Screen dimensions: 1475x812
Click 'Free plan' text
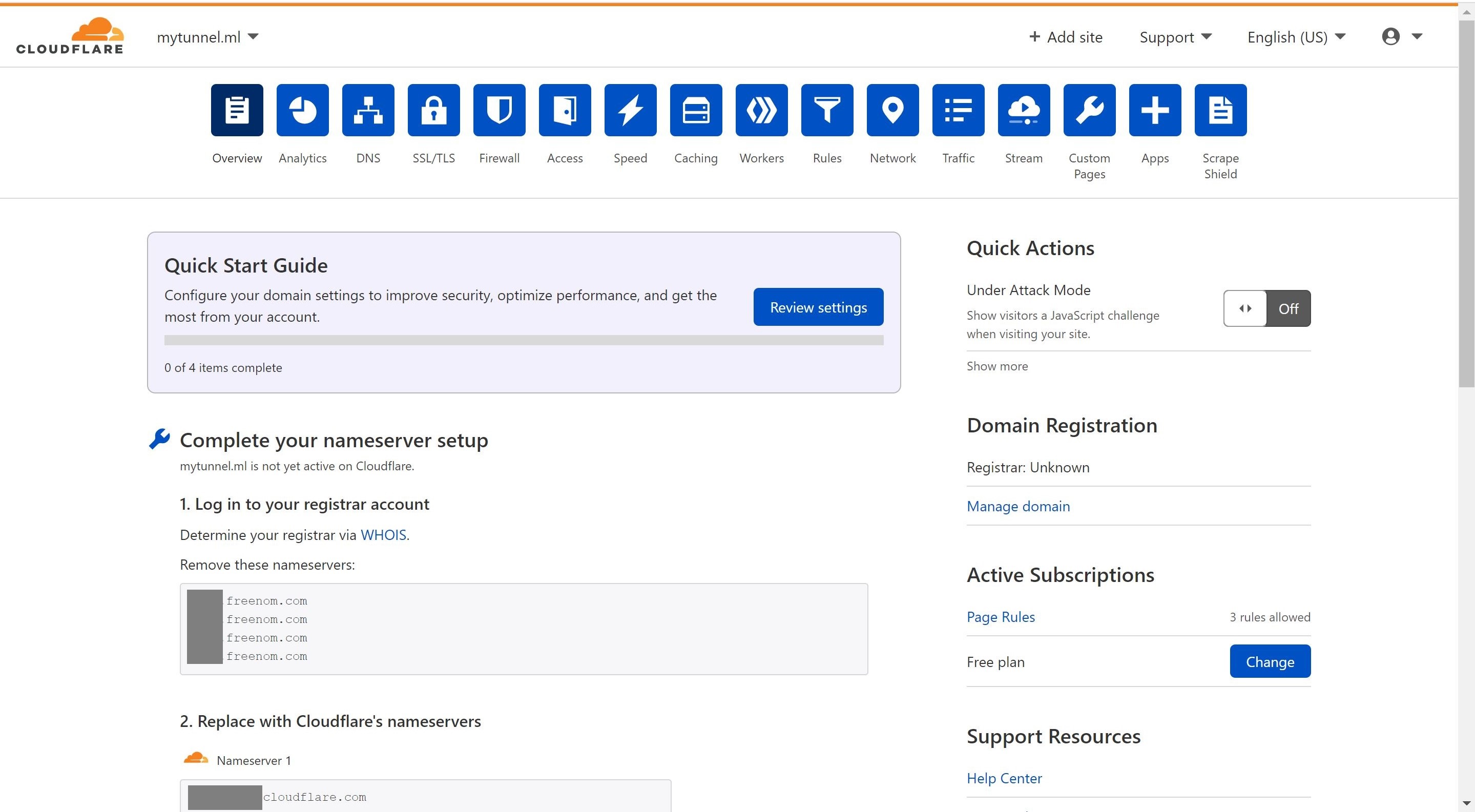click(996, 662)
